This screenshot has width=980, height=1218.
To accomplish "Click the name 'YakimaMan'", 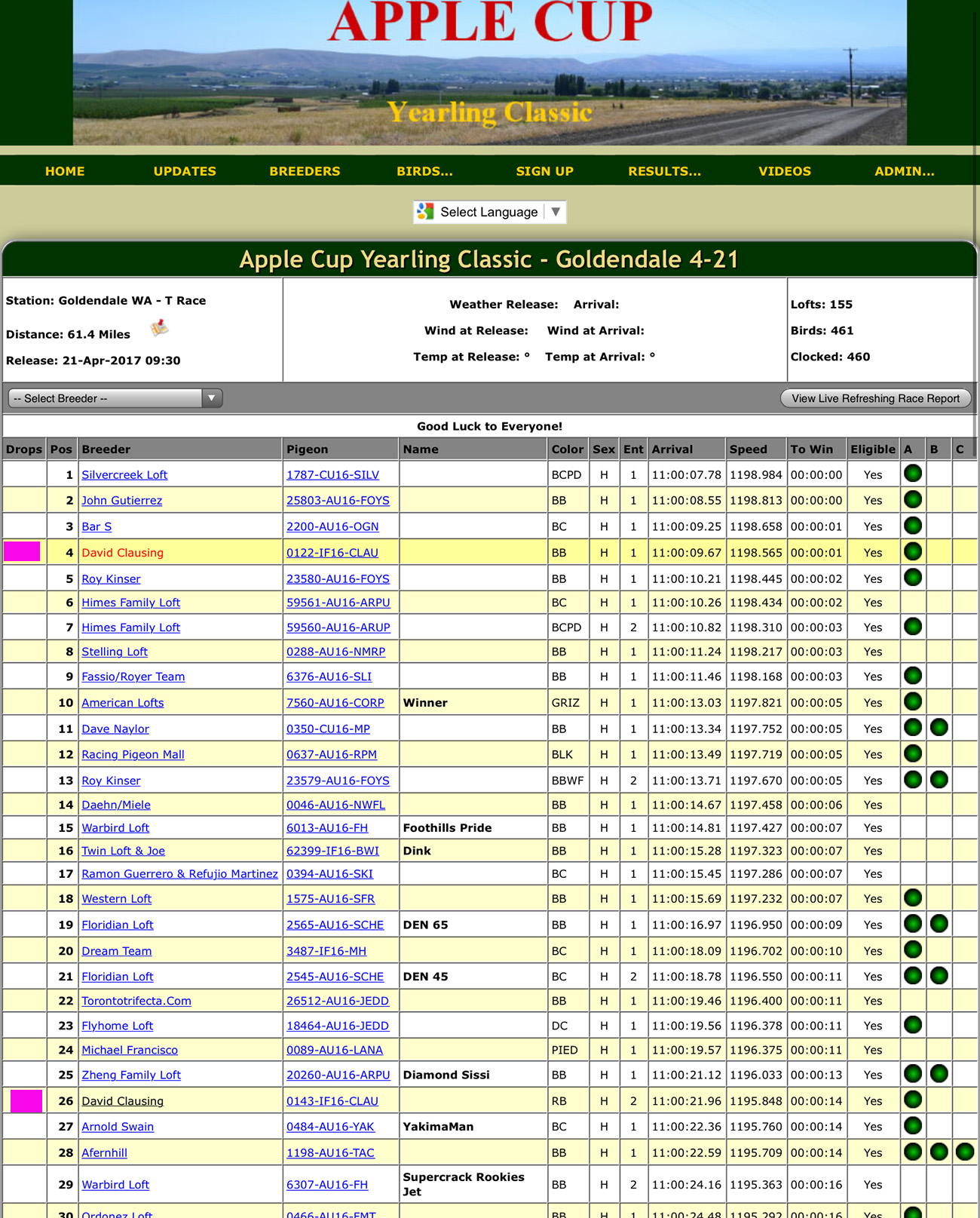I will [438, 1126].
